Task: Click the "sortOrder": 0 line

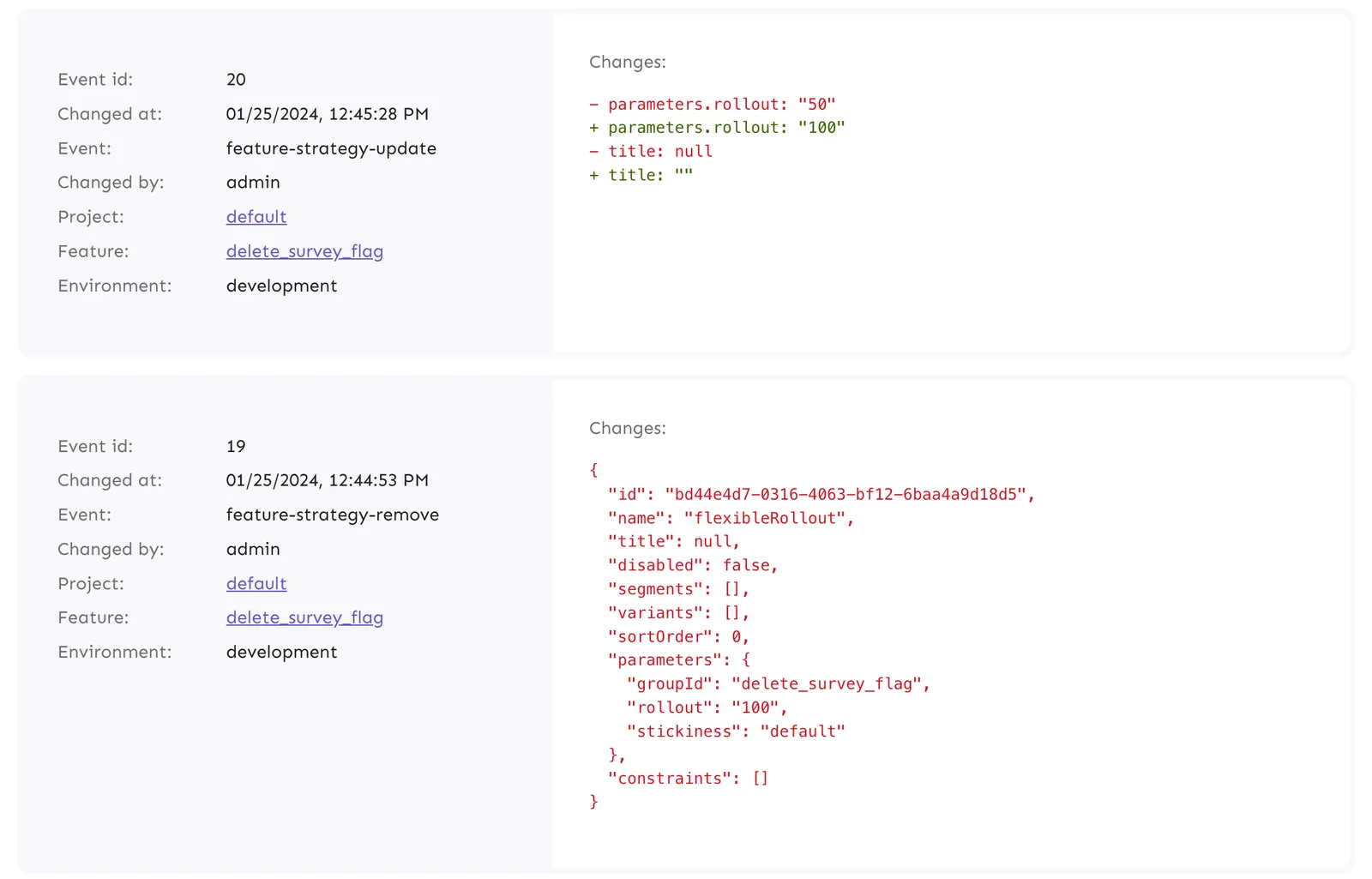Action: [x=678, y=636]
